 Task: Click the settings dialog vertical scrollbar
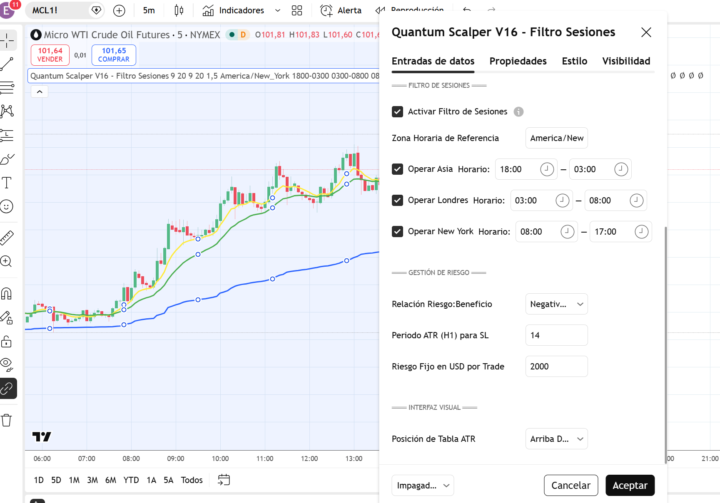tap(665, 345)
